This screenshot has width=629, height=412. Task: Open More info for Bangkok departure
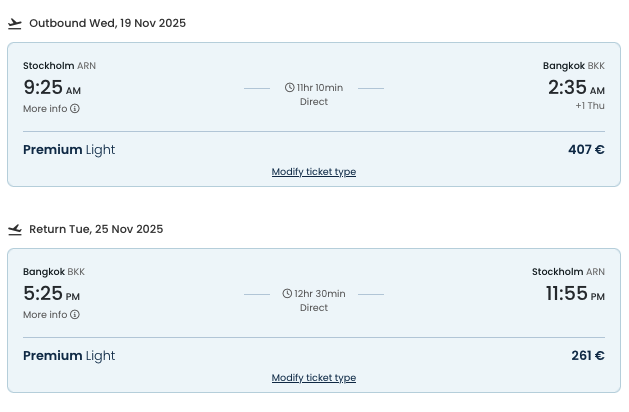[45, 315]
